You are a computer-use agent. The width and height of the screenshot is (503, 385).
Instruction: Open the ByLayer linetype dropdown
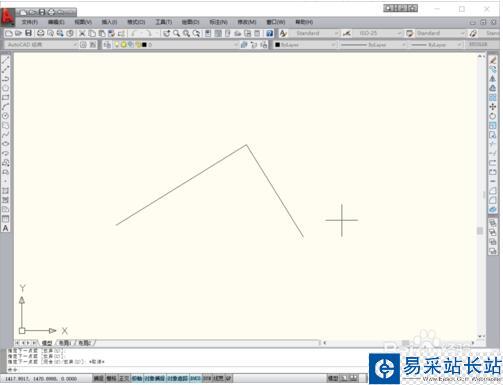404,45
